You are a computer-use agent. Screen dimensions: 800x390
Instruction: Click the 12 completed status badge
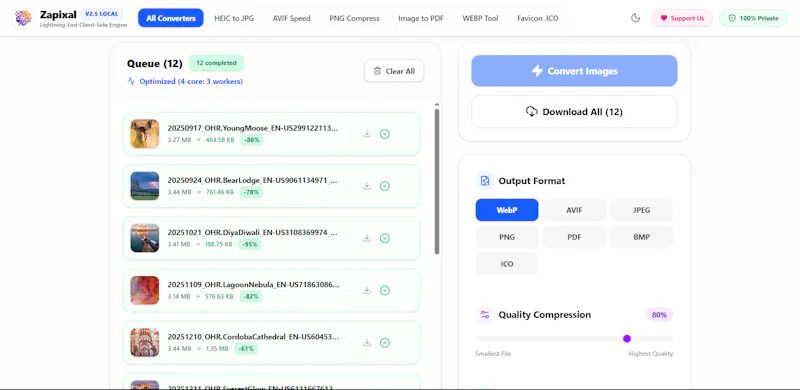tap(216, 63)
